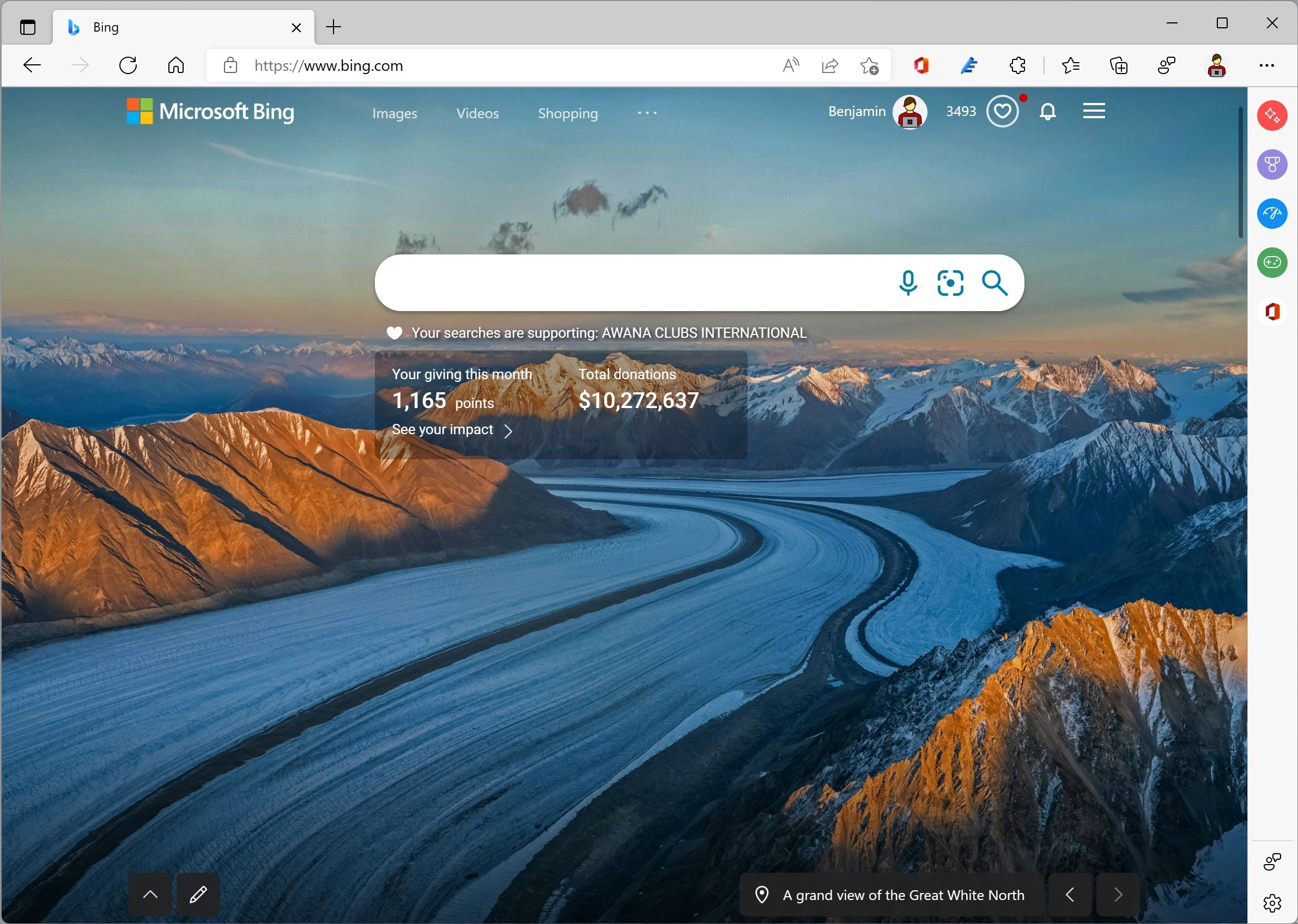This screenshot has height=924, width=1298.
Task: Add this page to favorites
Action: (x=869, y=65)
